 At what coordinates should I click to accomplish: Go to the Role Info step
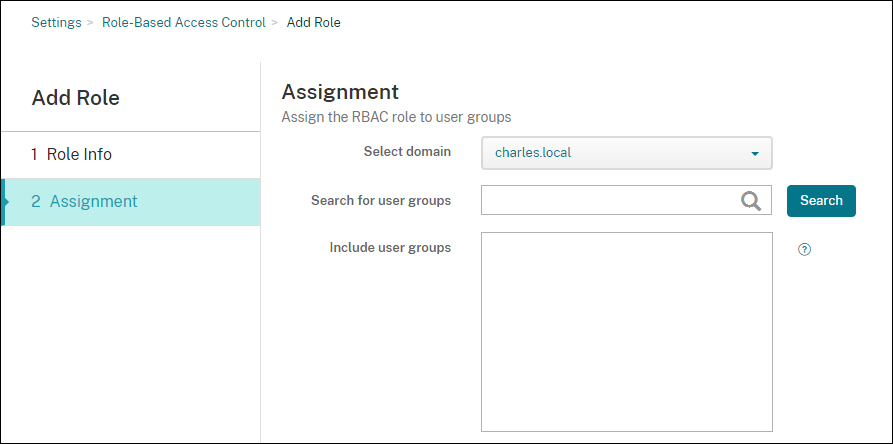point(79,155)
